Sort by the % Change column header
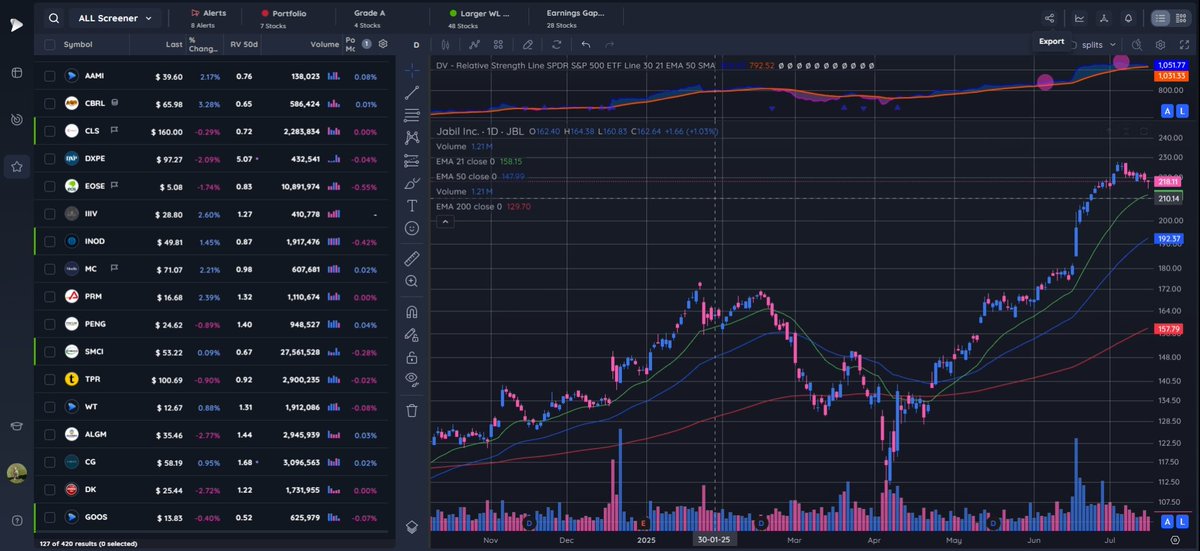The image size is (1200, 551). [204, 44]
